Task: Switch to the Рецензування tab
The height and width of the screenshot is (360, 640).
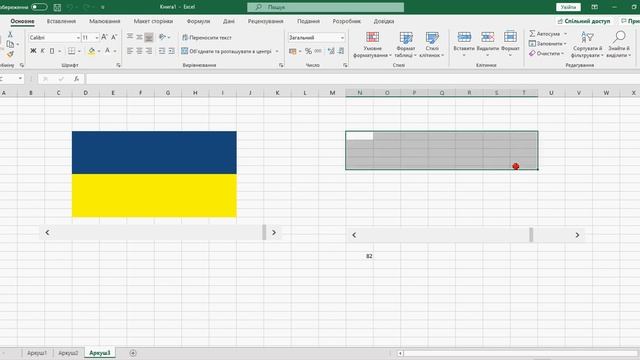Action: click(x=265, y=21)
